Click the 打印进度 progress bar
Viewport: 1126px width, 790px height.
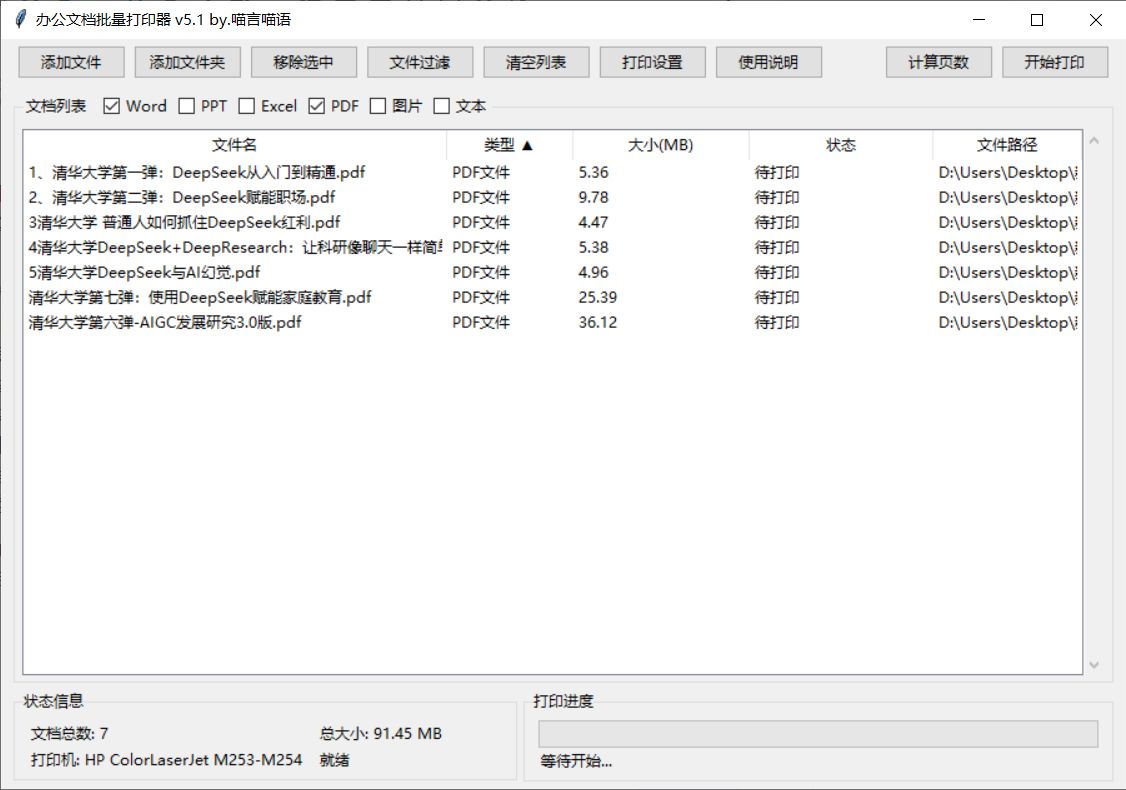tap(818, 734)
